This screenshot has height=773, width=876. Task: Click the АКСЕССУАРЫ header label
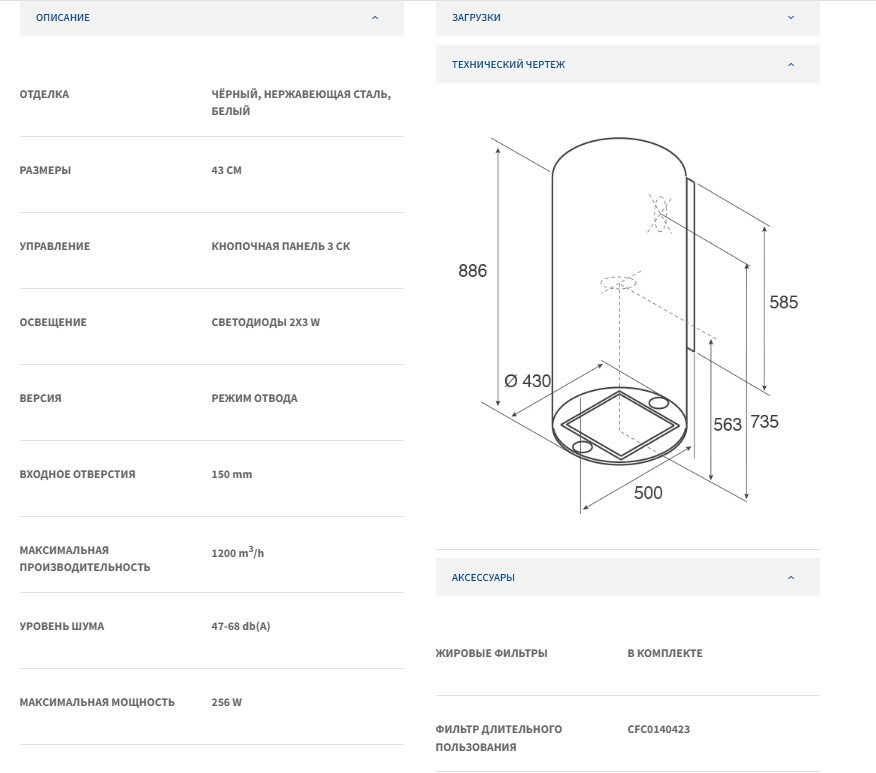coord(483,578)
